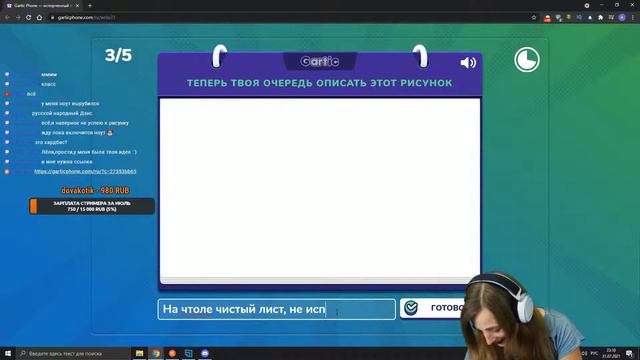Open Discord from the taskbar
640x360 pixels.
[x=205, y=353]
